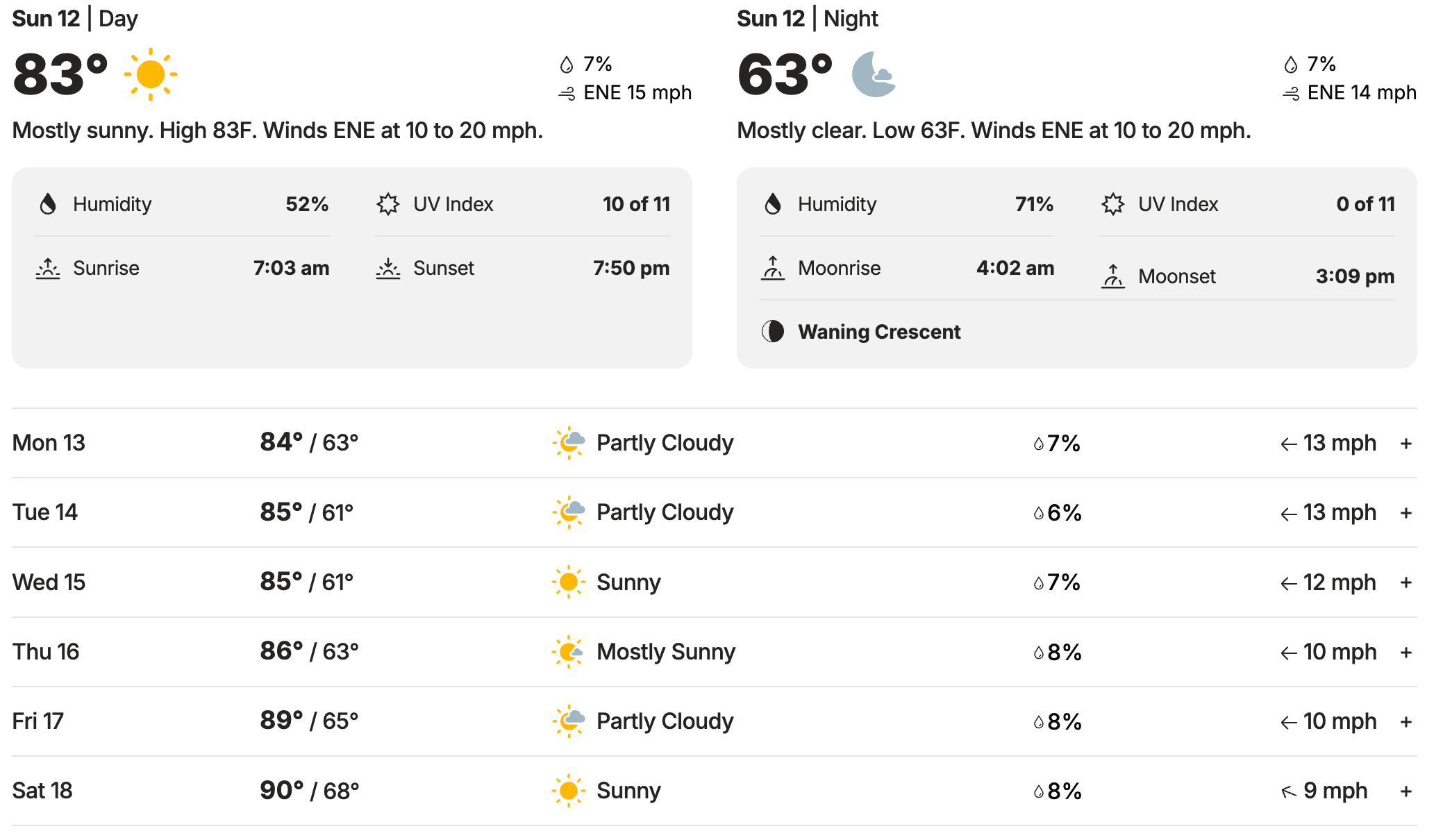Select the Thu 16 day label
The width and height of the screenshot is (1443, 840).
[46, 652]
